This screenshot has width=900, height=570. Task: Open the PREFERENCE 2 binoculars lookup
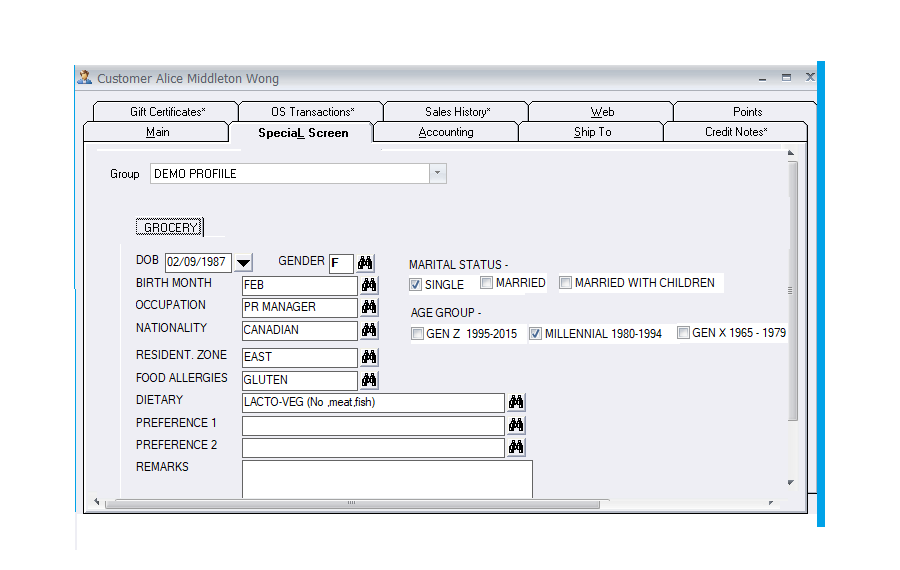(x=516, y=447)
